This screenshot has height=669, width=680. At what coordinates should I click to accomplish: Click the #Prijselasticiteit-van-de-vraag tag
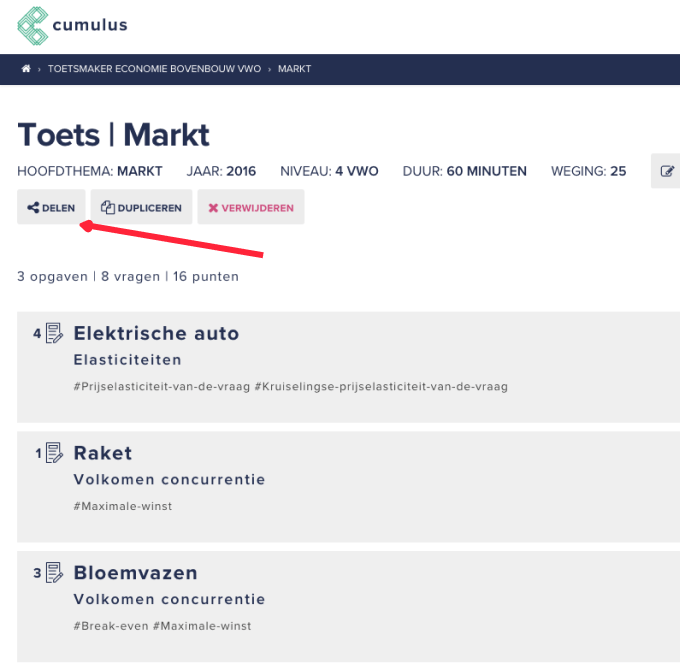pyautogui.click(x=162, y=386)
